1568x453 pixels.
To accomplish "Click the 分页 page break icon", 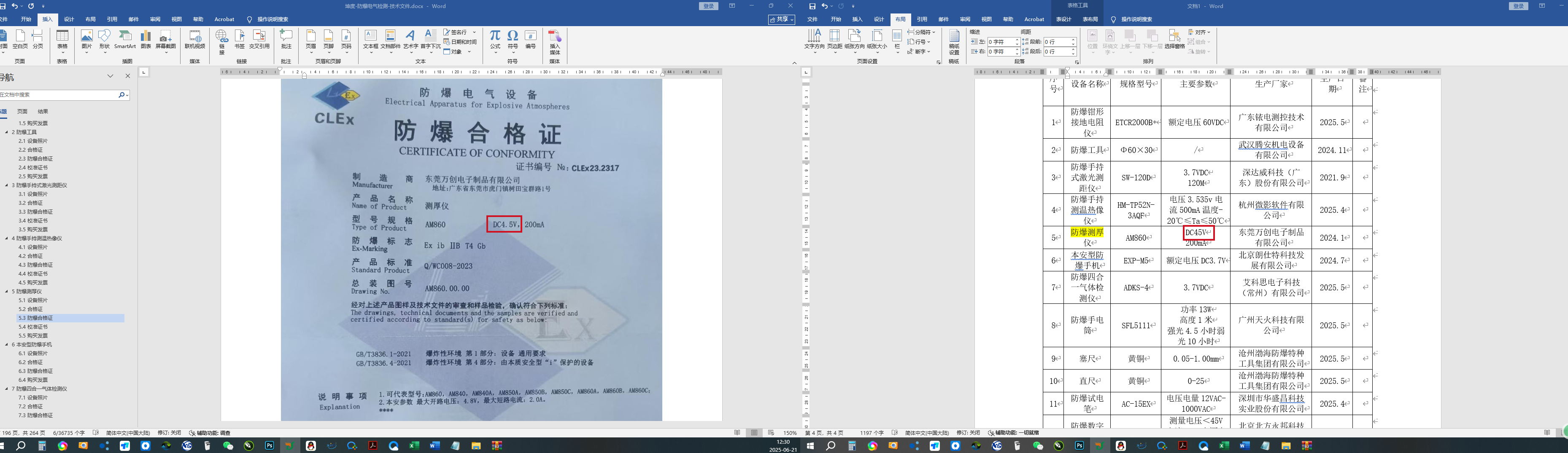I will [x=38, y=40].
